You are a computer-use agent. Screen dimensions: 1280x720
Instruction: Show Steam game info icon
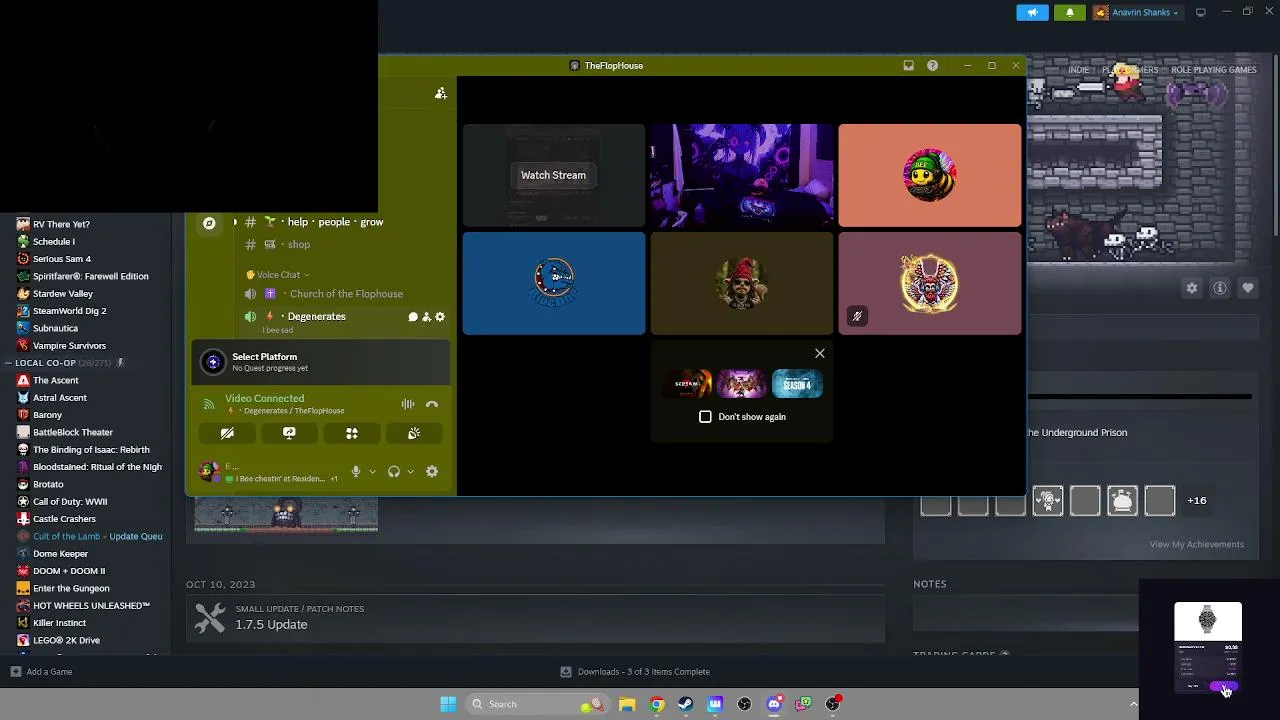1220,288
